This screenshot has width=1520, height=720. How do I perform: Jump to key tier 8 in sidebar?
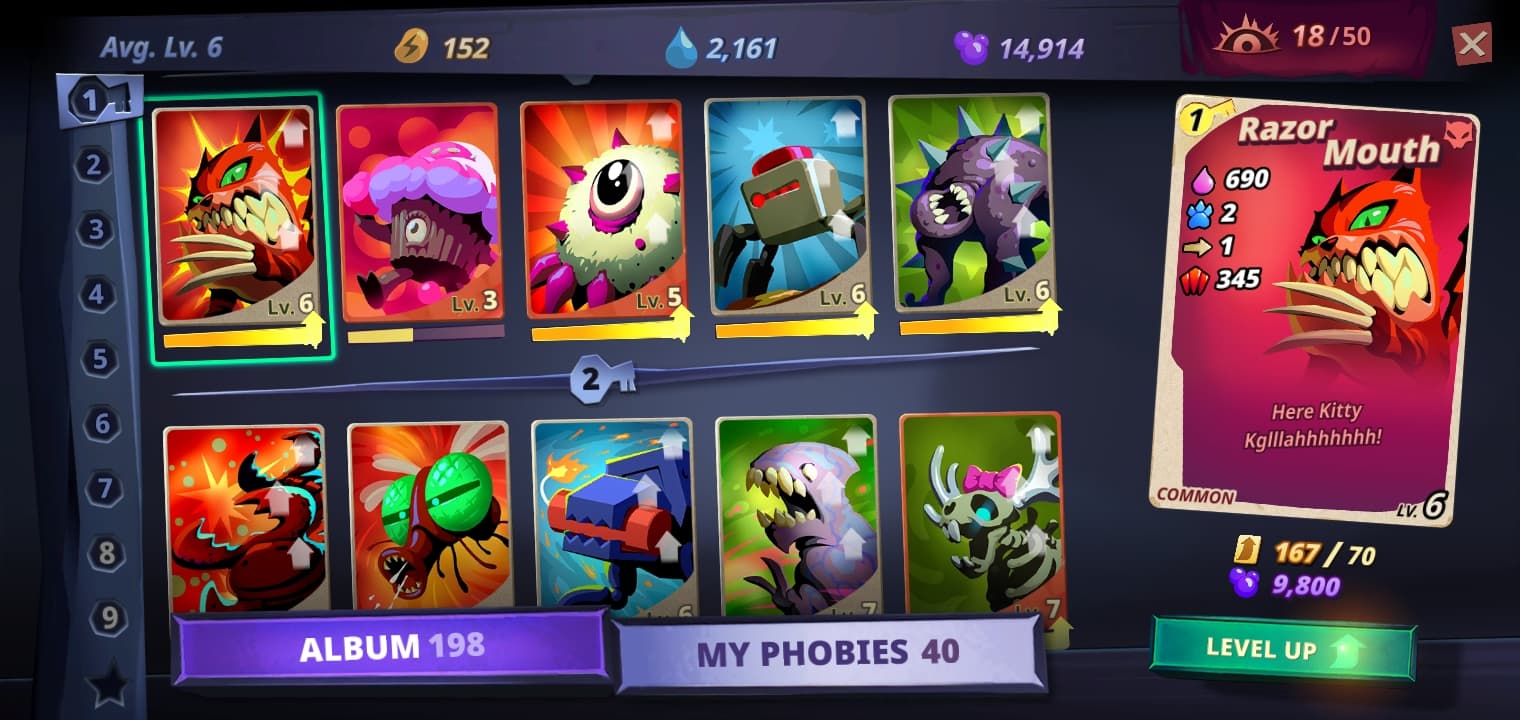coord(106,553)
